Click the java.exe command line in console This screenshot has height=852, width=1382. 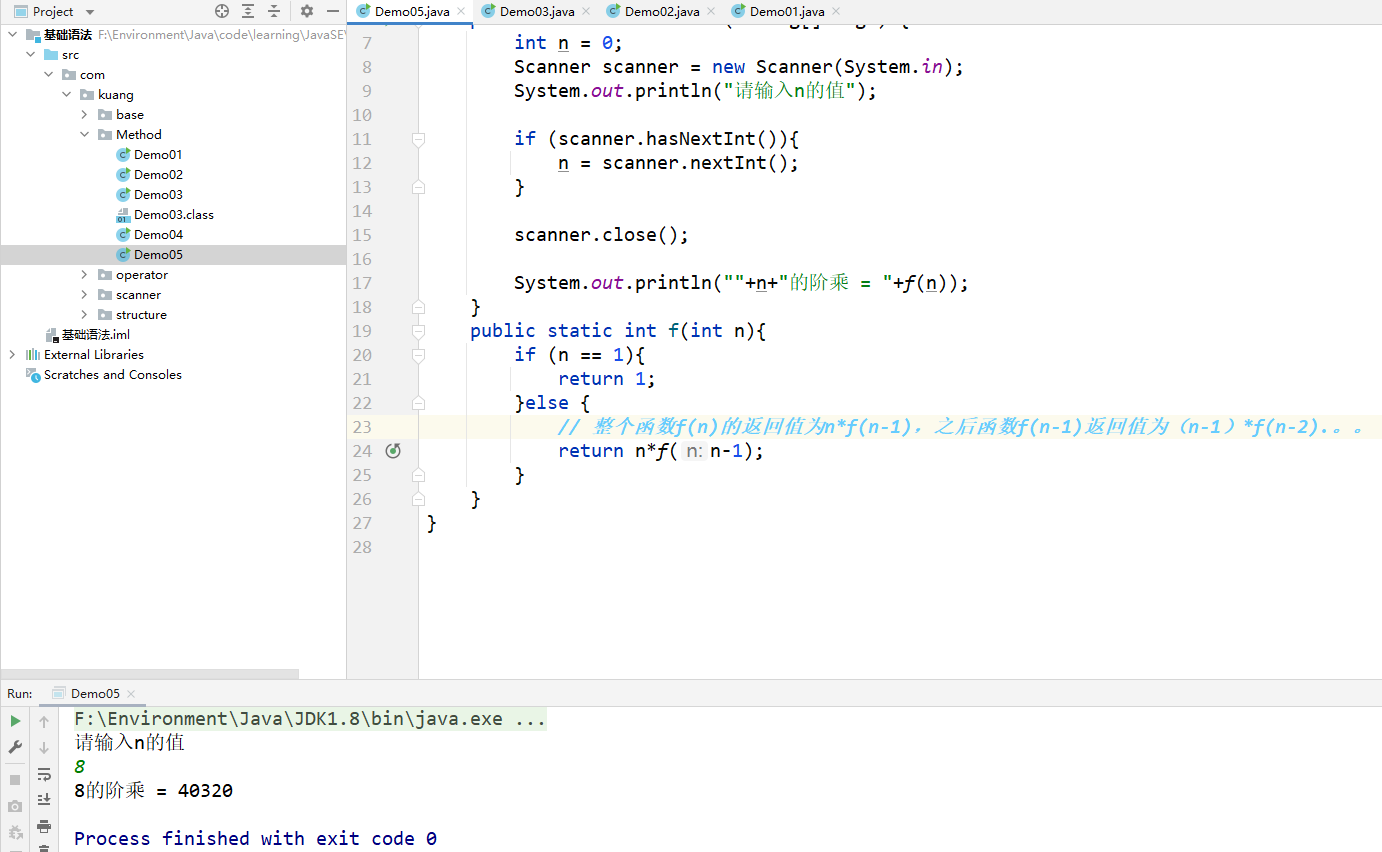point(310,719)
